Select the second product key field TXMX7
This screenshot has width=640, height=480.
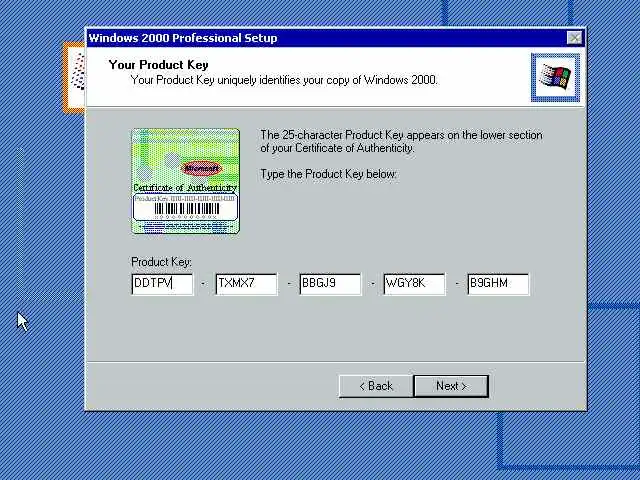click(x=247, y=284)
